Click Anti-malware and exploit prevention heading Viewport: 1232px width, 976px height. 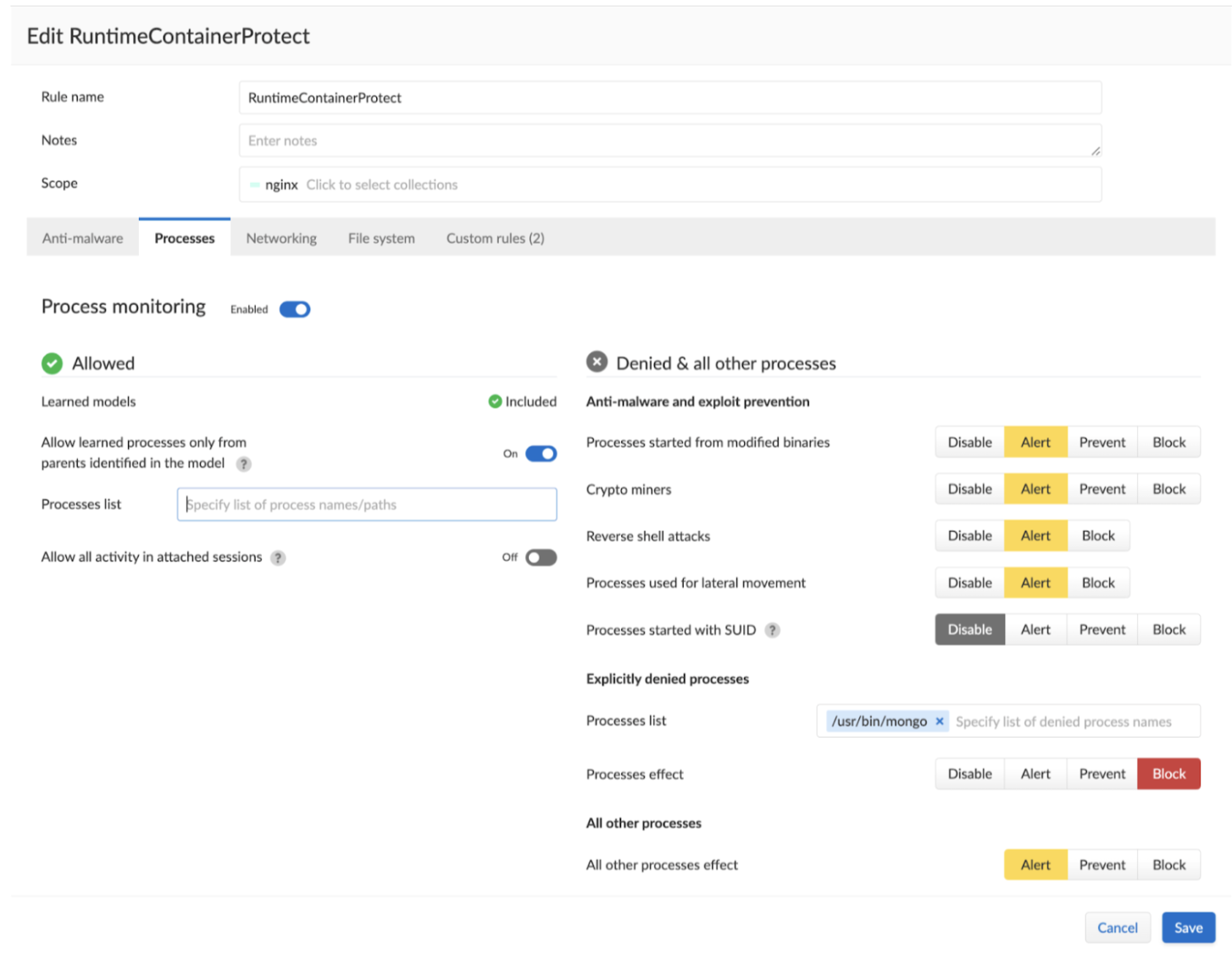point(697,402)
